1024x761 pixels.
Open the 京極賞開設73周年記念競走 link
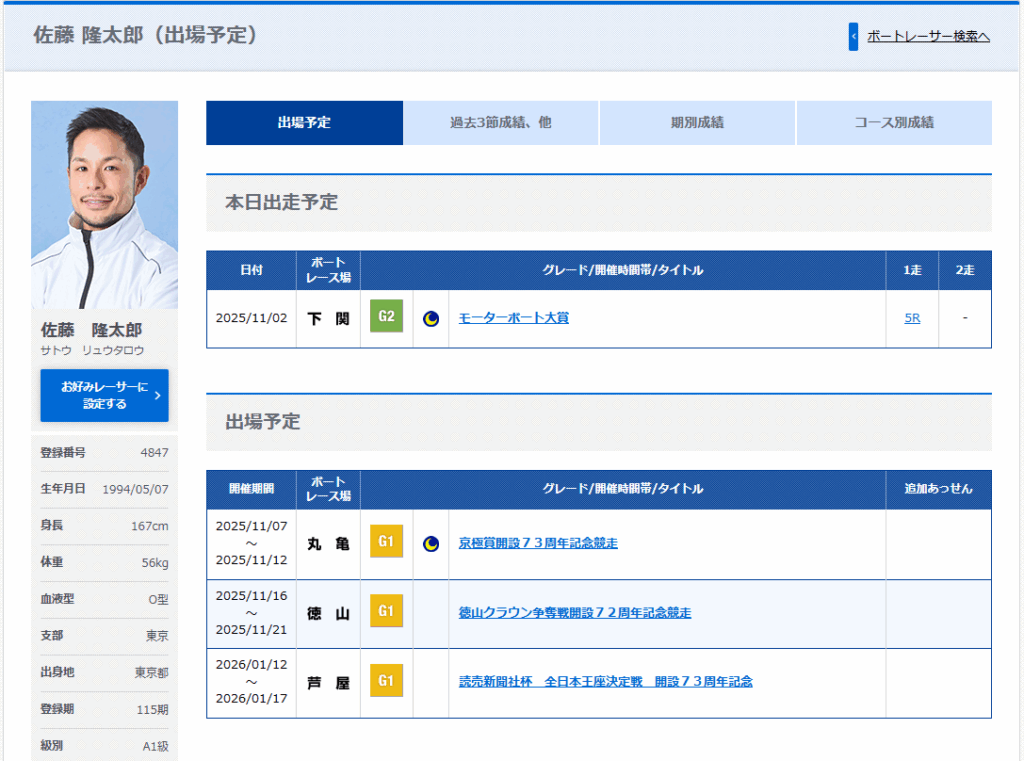(x=538, y=543)
